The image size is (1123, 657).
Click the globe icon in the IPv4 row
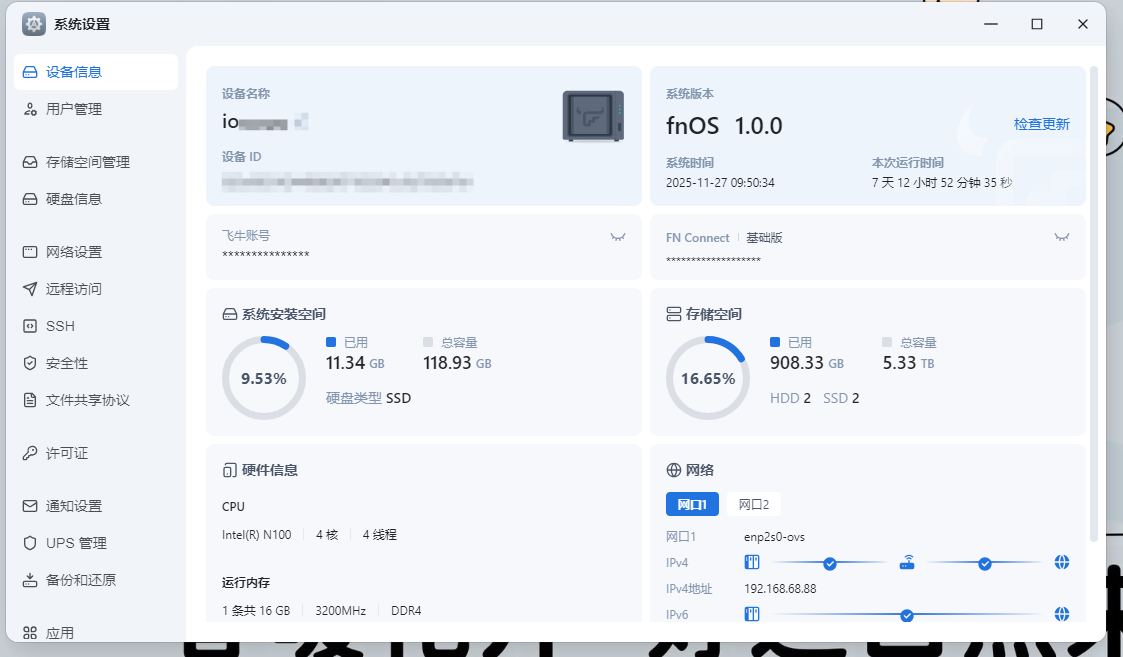pyautogui.click(x=1061, y=562)
